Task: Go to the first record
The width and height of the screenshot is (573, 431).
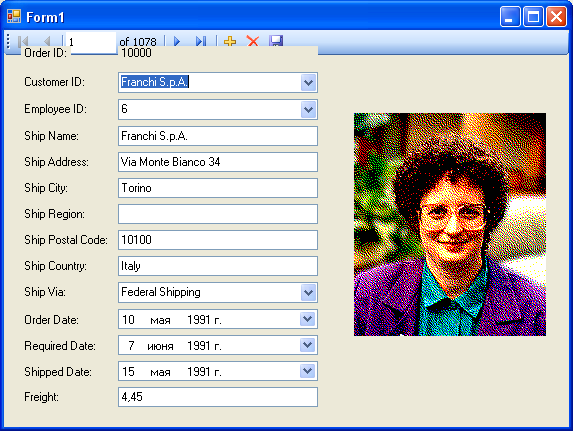Action: point(23,41)
